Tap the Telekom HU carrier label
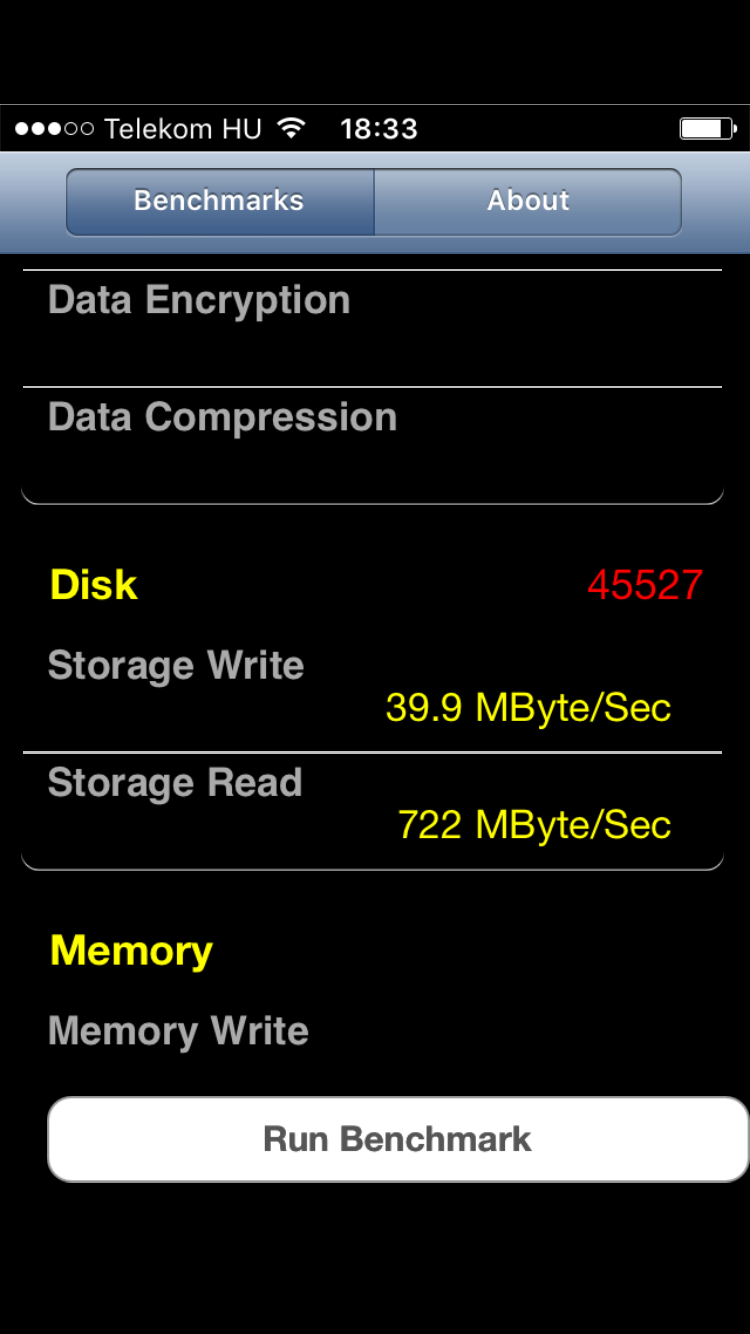This screenshot has width=750, height=1334. (x=183, y=129)
